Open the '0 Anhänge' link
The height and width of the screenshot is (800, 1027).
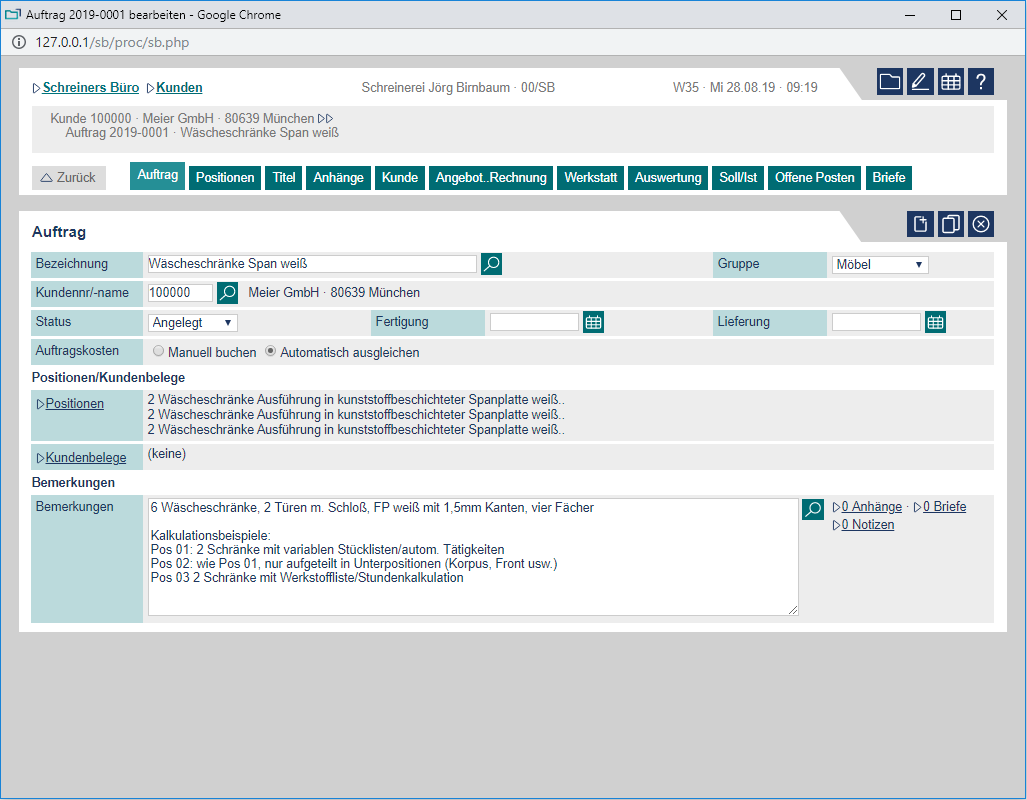(871, 507)
